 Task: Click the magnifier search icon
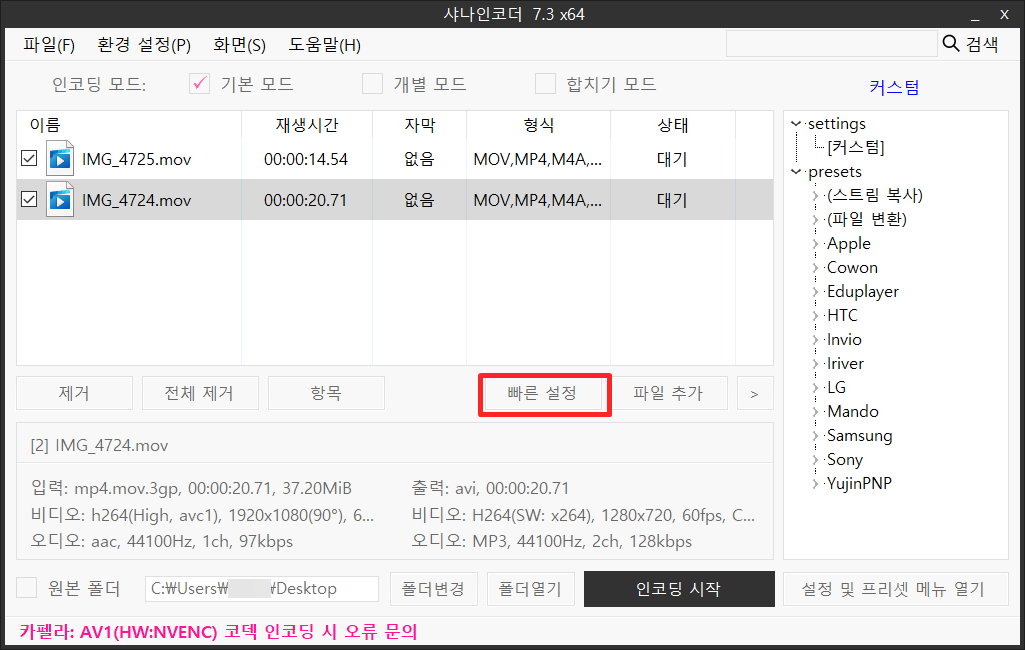pyautogui.click(x=950, y=44)
